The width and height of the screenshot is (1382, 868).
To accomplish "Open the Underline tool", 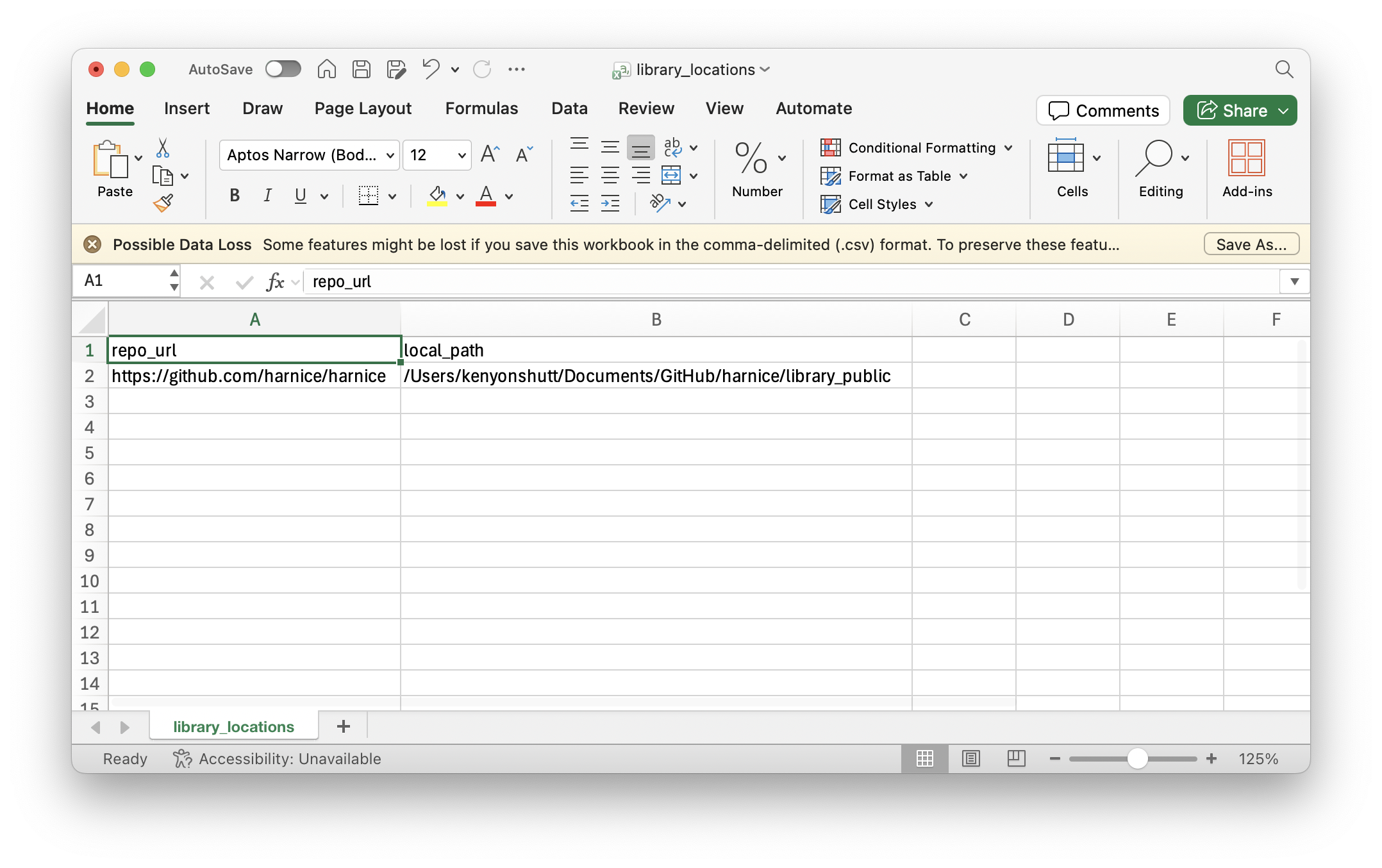I will tap(301, 196).
